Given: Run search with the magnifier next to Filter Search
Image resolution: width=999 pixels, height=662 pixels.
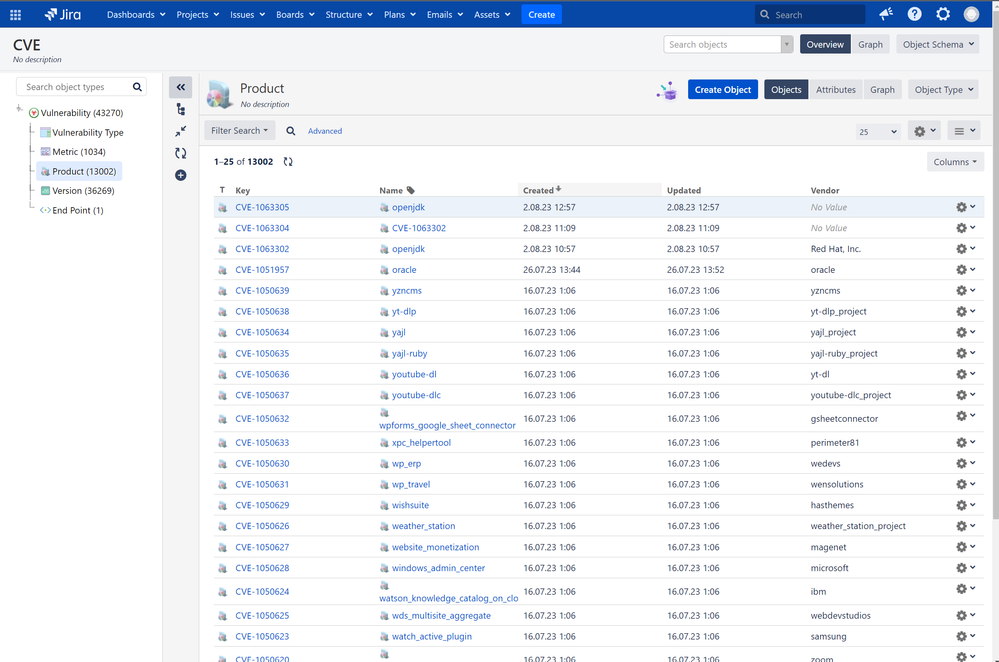Looking at the screenshot, I should click(291, 131).
